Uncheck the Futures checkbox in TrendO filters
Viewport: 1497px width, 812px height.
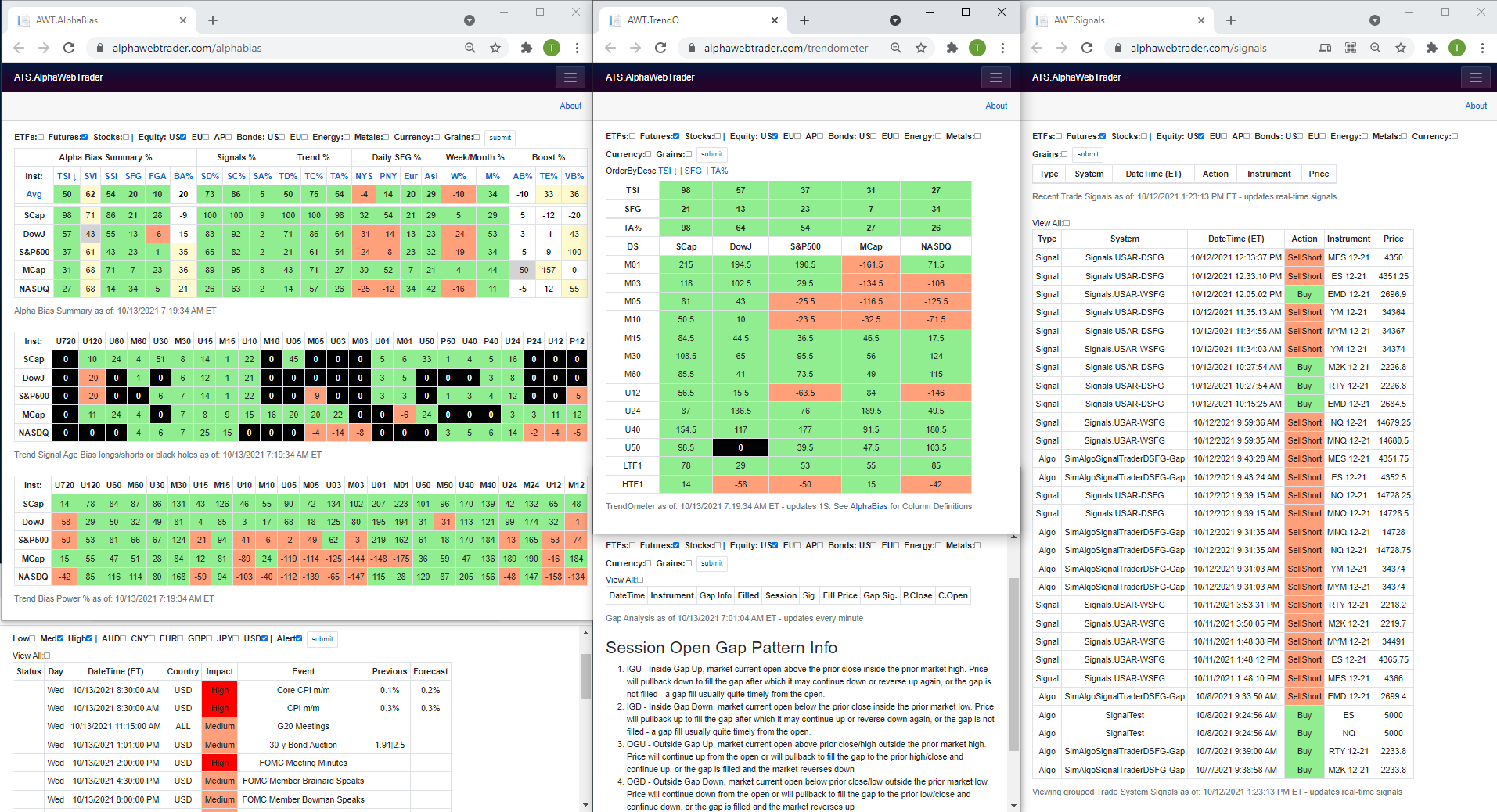(x=675, y=135)
